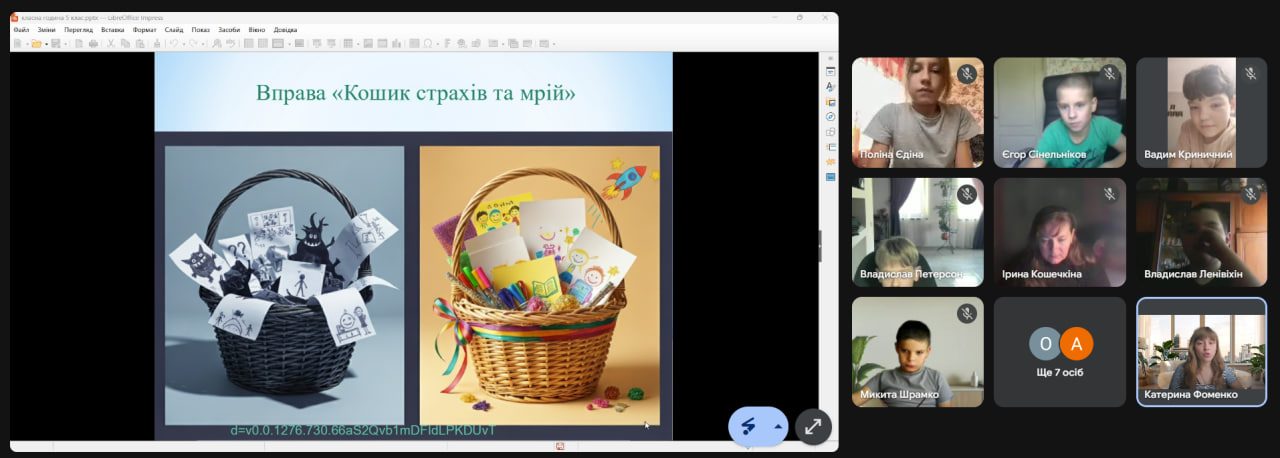Click the Save toolbar icon
Screen dimensions: 1280x458
click(55, 44)
